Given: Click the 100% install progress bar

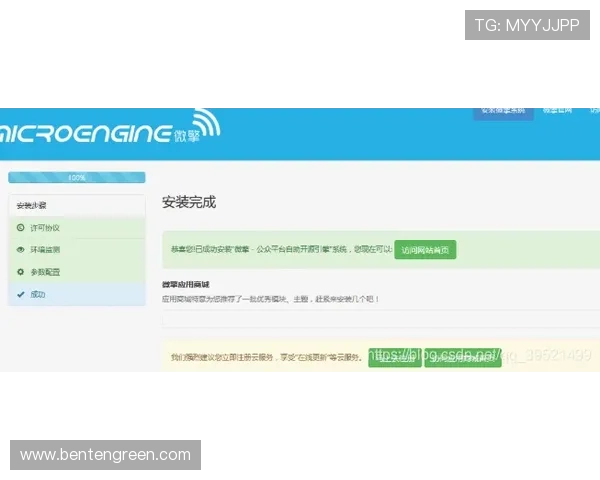Looking at the screenshot, I should [77, 178].
